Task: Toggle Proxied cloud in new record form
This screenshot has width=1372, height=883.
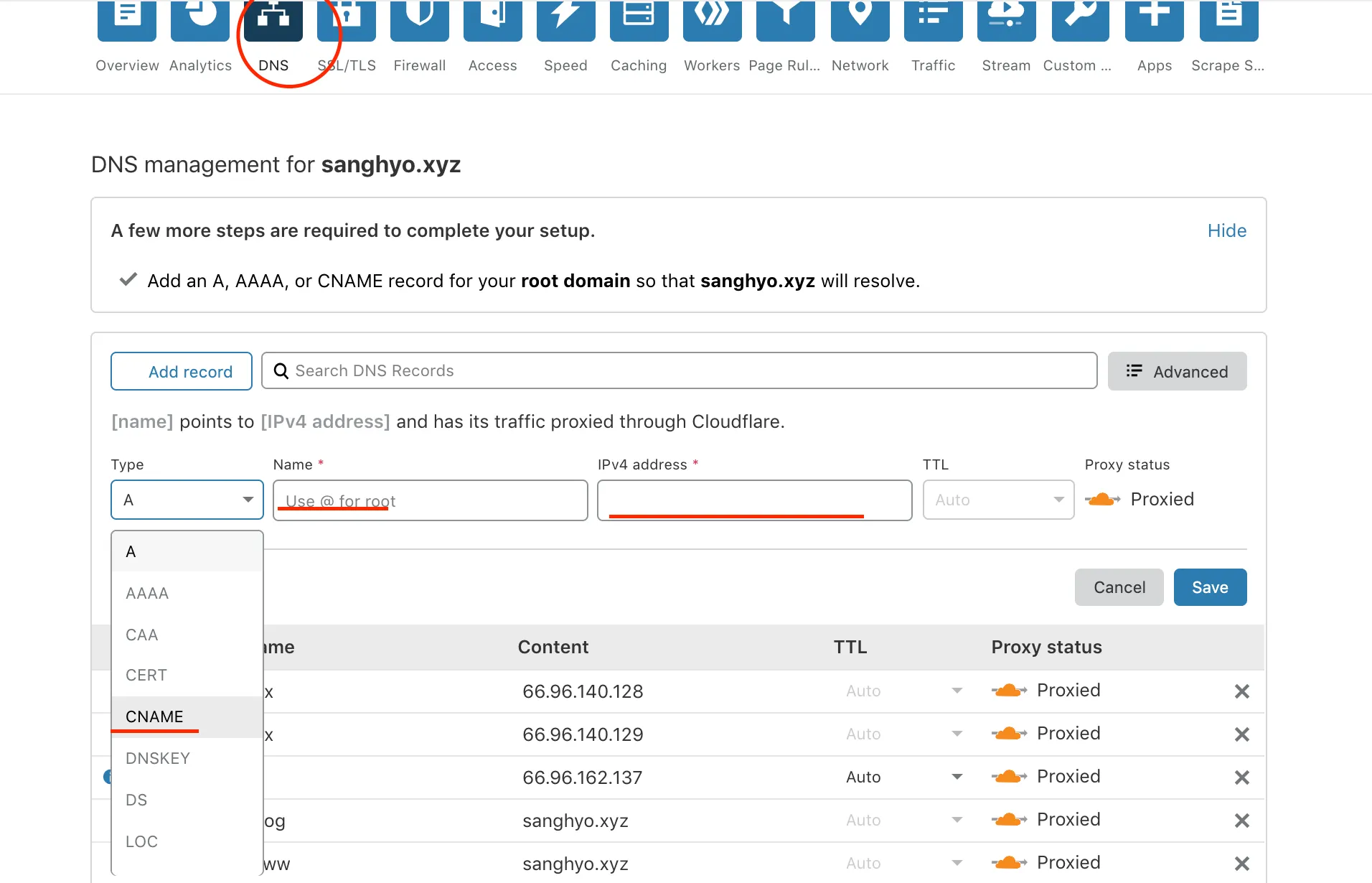Action: (x=1103, y=500)
